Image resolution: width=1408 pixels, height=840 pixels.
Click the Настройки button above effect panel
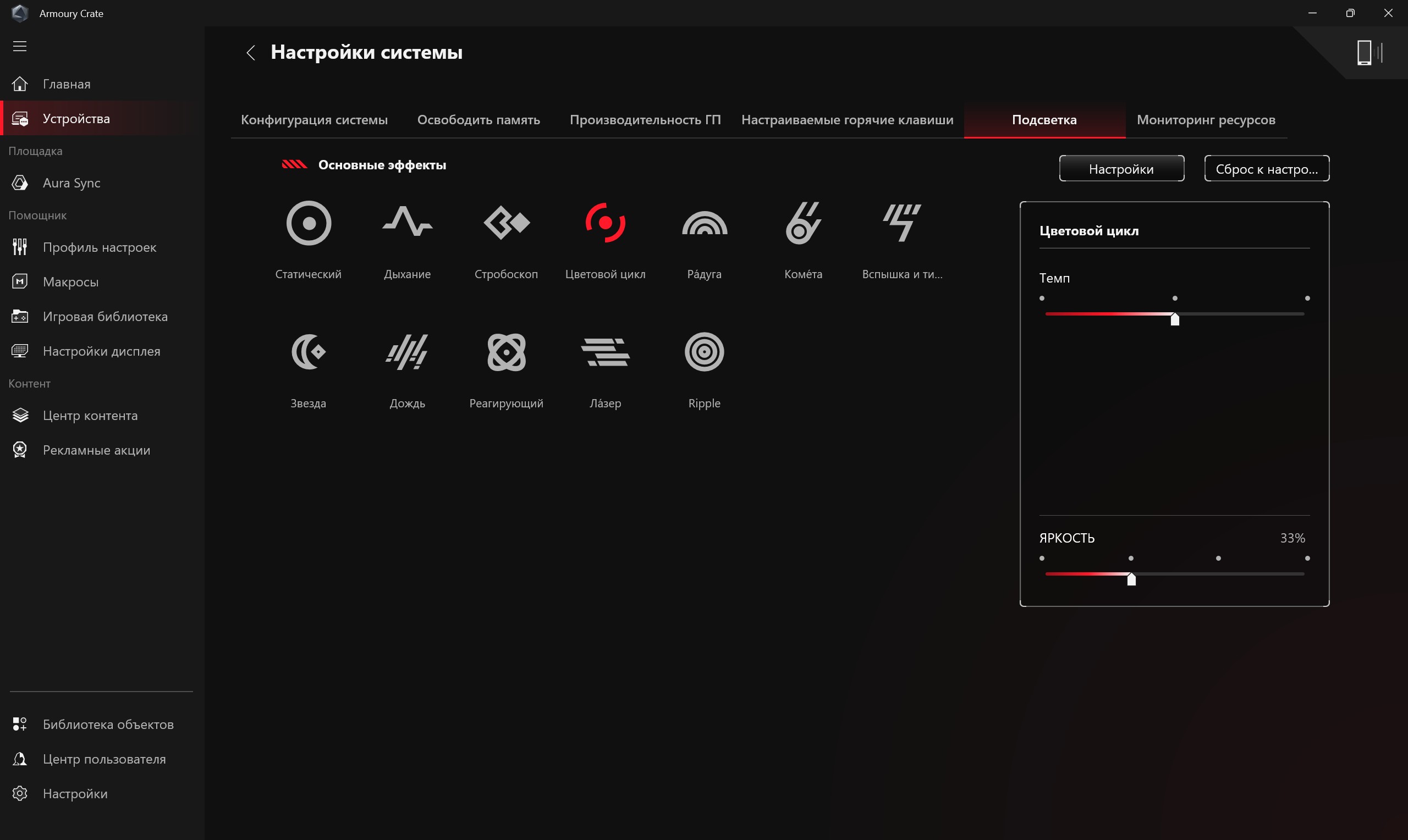(1121, 169)
